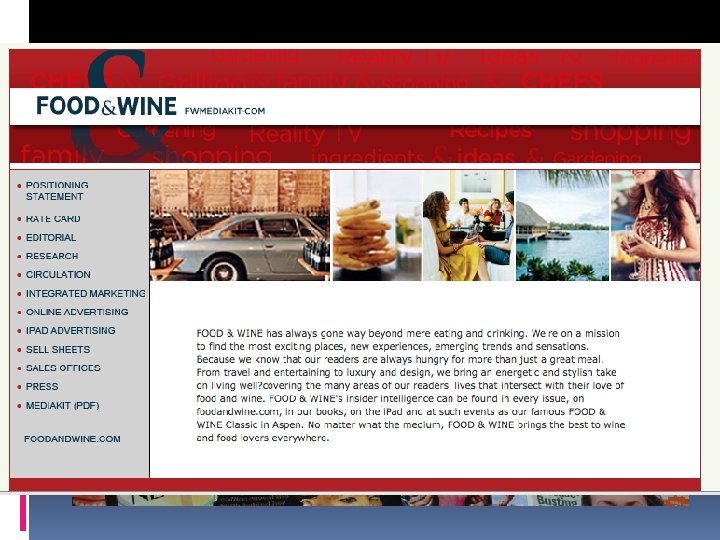Select the tropical lagoon bungalow photo
Viewport: 720px width, 540px height.
point(562,225)
